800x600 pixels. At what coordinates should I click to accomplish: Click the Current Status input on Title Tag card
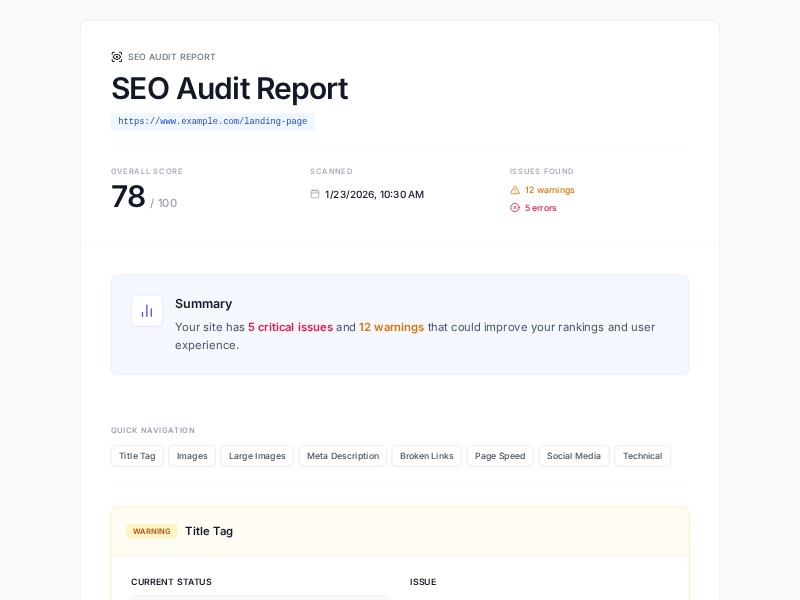coord(260,598)
